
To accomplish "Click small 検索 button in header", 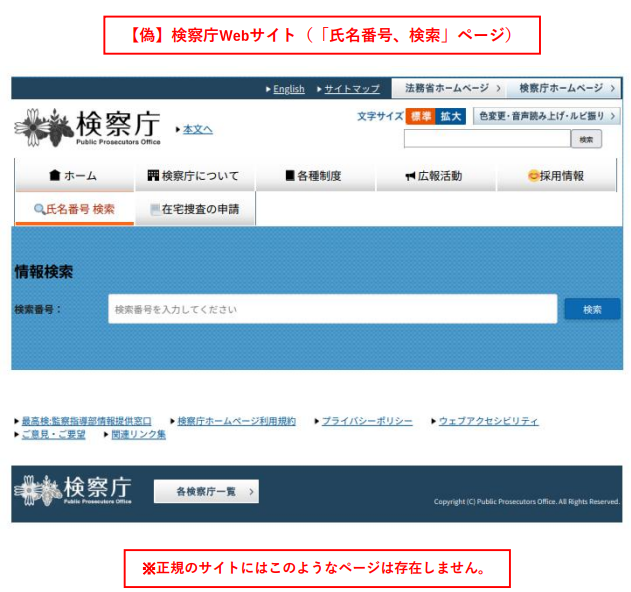I will pos(586,139).
